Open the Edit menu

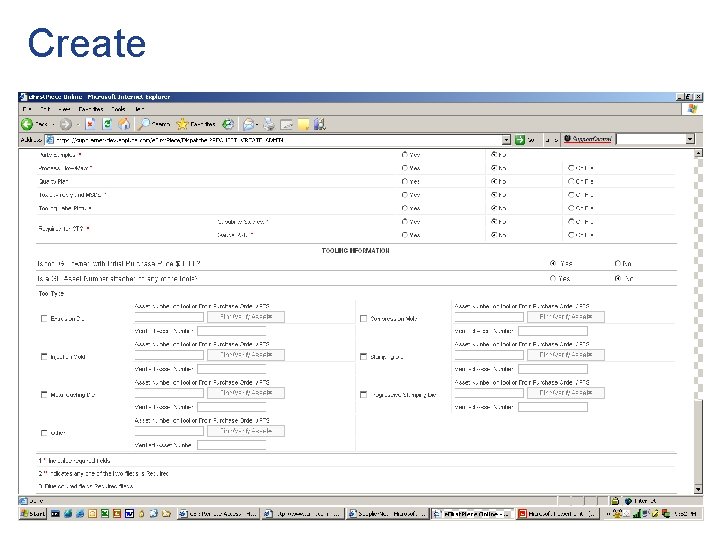click(x=45, y=109)
